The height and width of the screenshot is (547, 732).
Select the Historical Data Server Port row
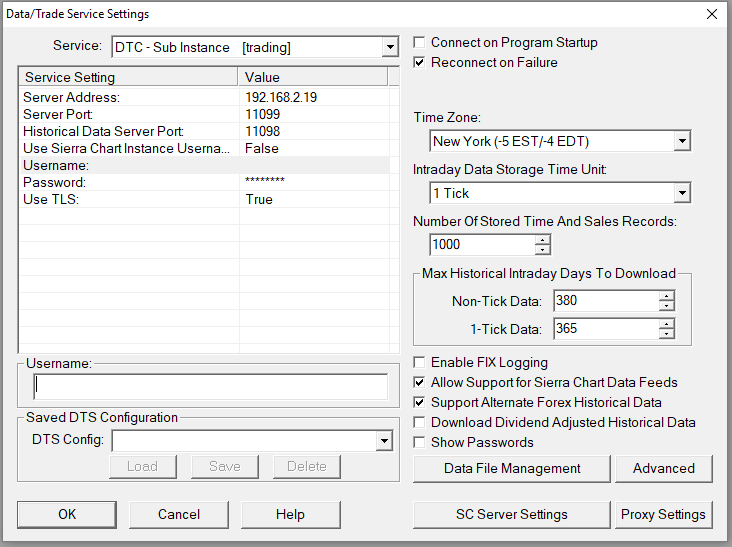(x=204, y=131)
